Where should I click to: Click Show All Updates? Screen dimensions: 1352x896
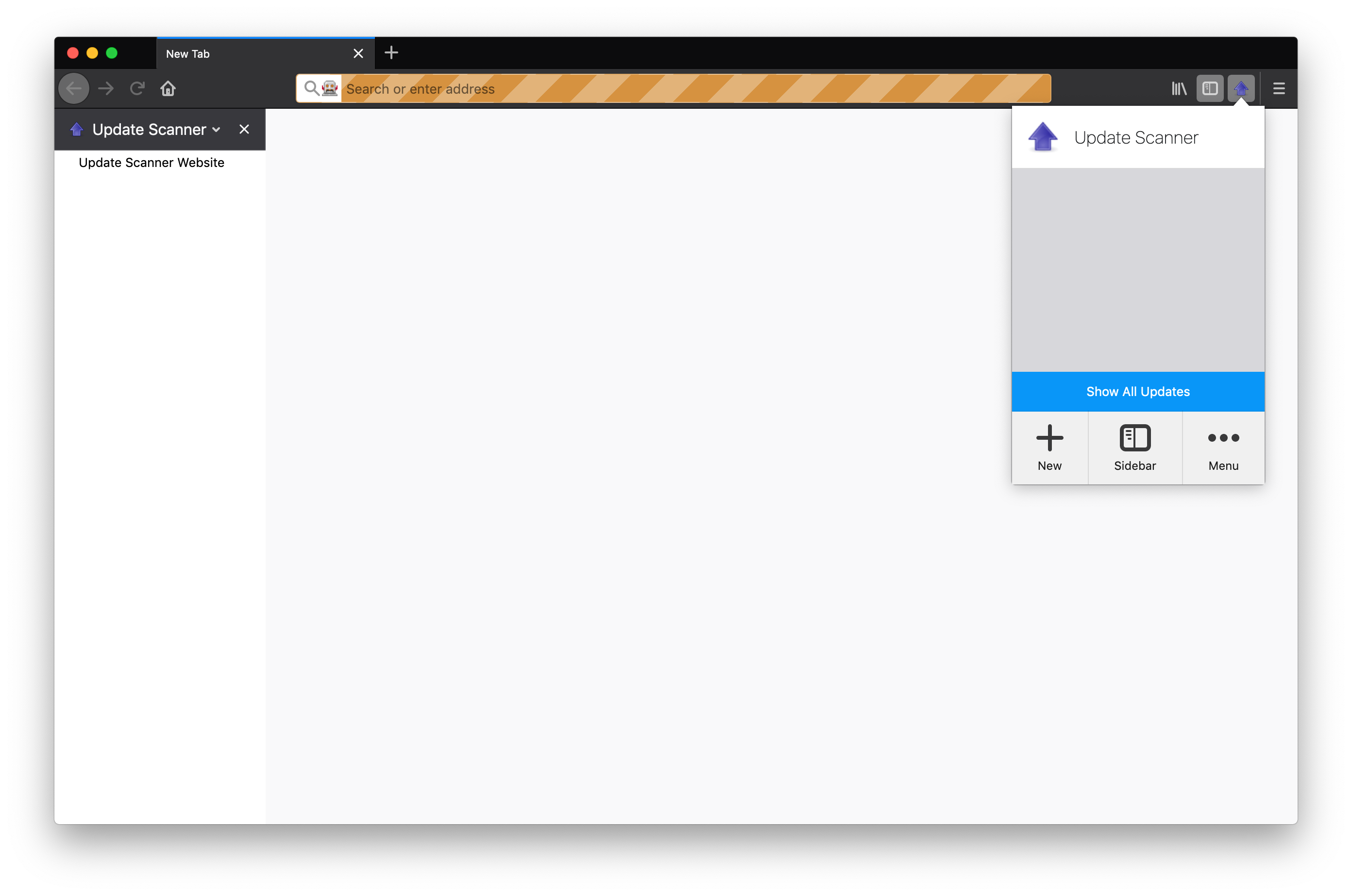pyautogui.click(x=1138, y=391)
